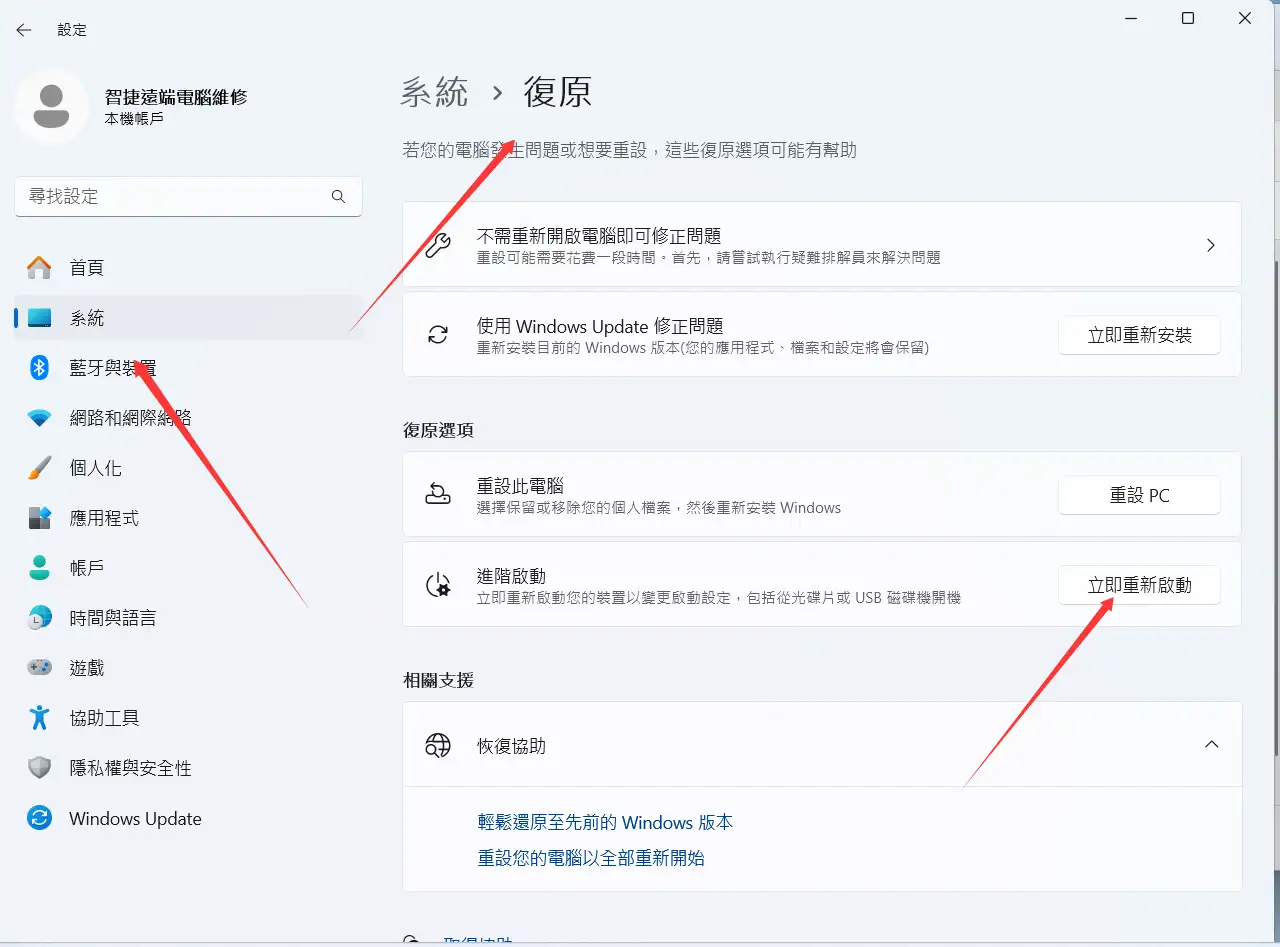Click the wrench icon of troubleshoot row
This screenshot has width=1280, height=947.
438,245
